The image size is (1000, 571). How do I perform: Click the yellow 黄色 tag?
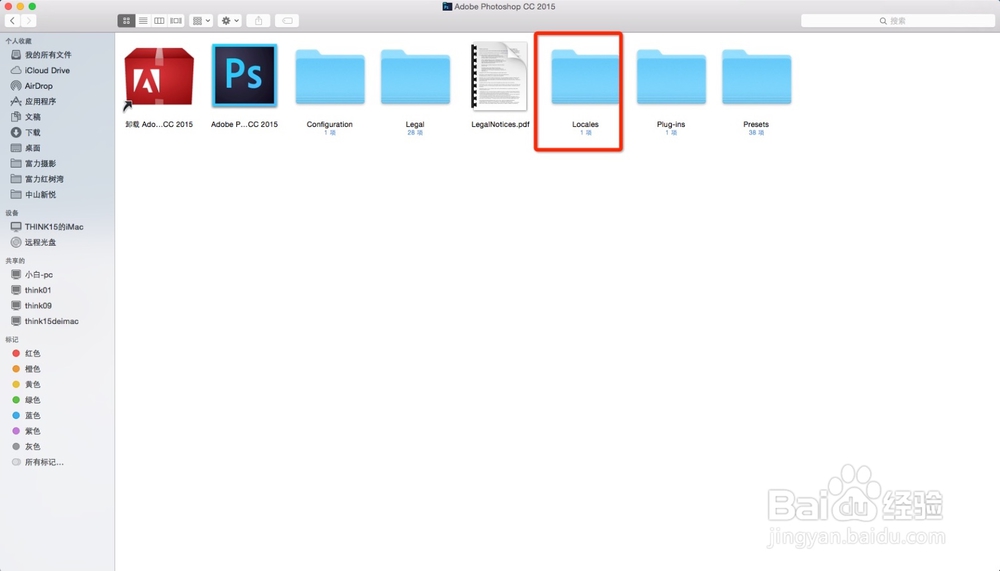pyautogui.click(x=32, y=385)
